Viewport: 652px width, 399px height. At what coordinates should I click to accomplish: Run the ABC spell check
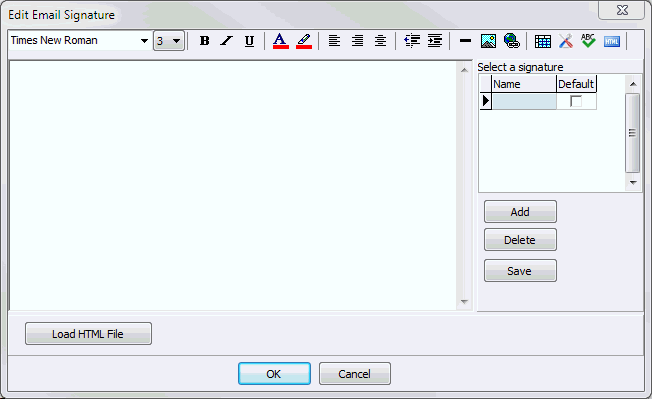click(588, 41)
